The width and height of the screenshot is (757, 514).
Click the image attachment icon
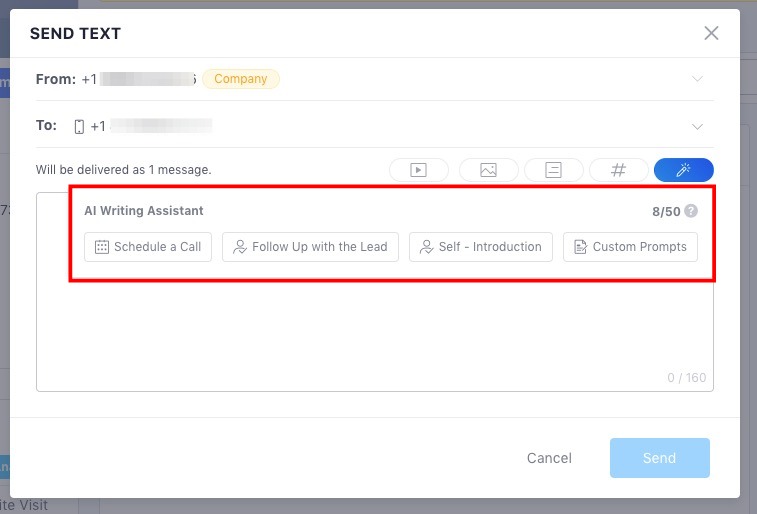pos(489,170)
